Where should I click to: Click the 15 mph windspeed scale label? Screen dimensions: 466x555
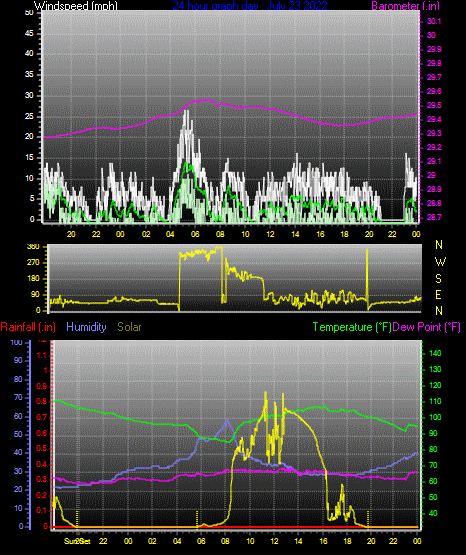point(29,158)
